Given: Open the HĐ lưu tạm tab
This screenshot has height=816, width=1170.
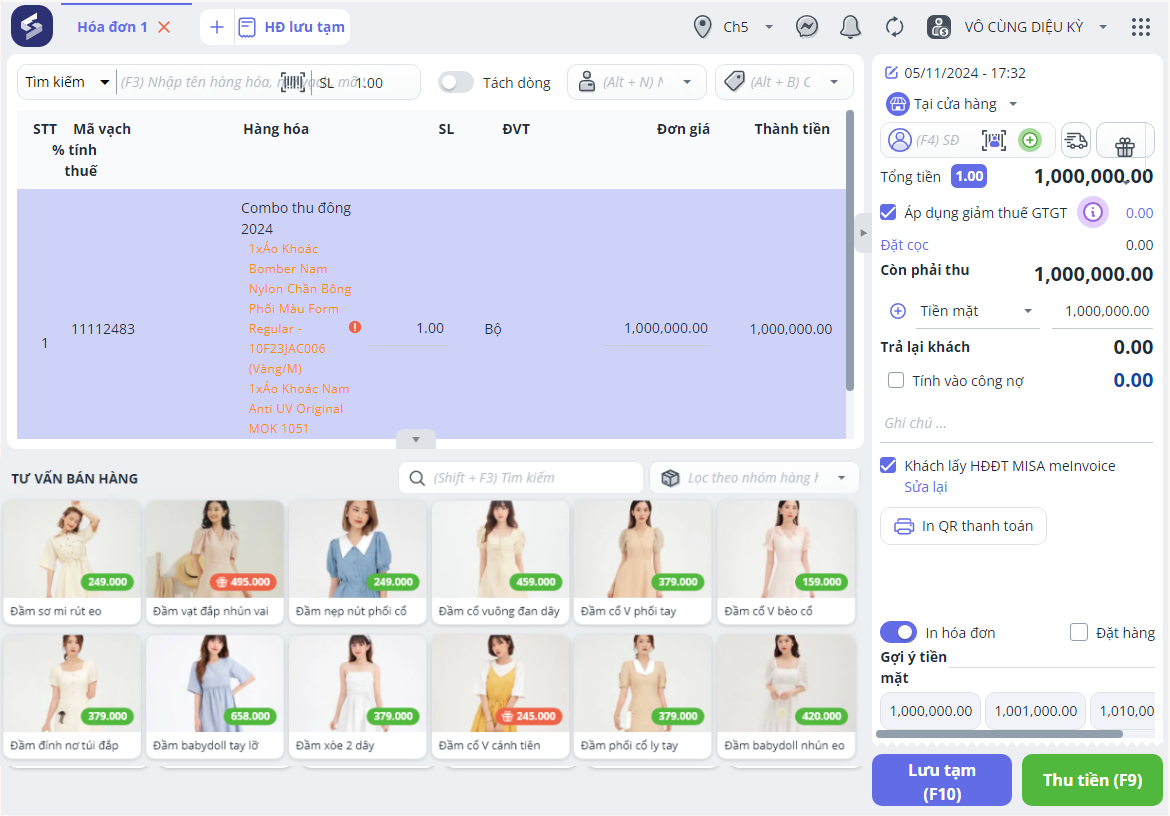Looking at the screenshot, I should [x=292, y=27].
